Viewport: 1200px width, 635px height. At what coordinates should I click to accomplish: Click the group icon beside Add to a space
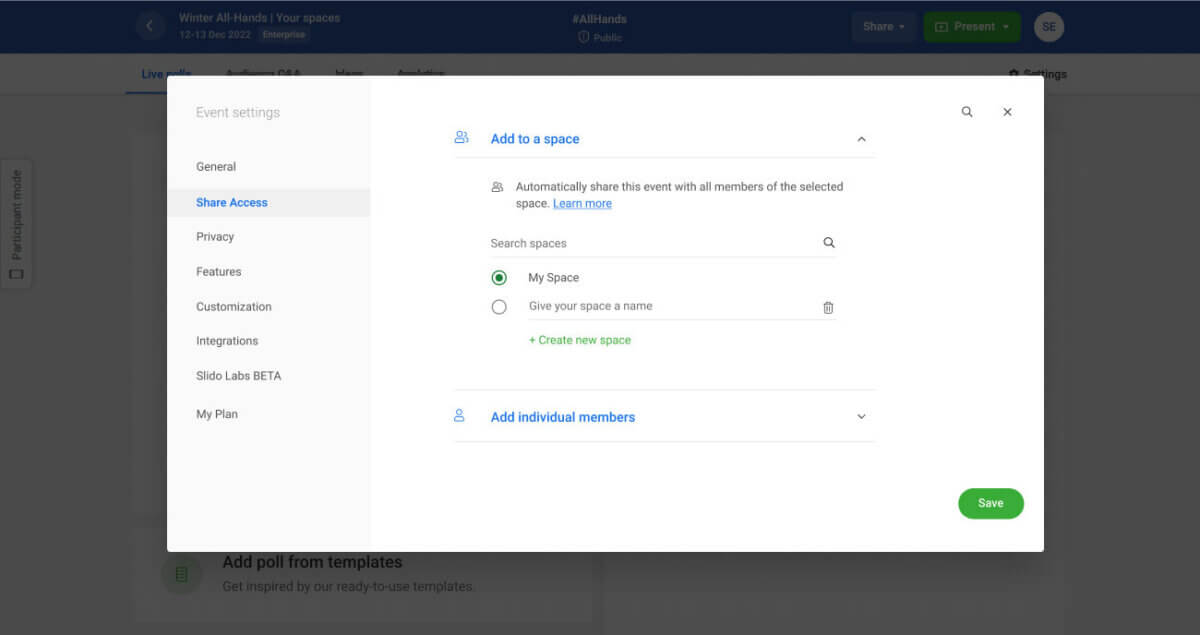coord(462,138)
